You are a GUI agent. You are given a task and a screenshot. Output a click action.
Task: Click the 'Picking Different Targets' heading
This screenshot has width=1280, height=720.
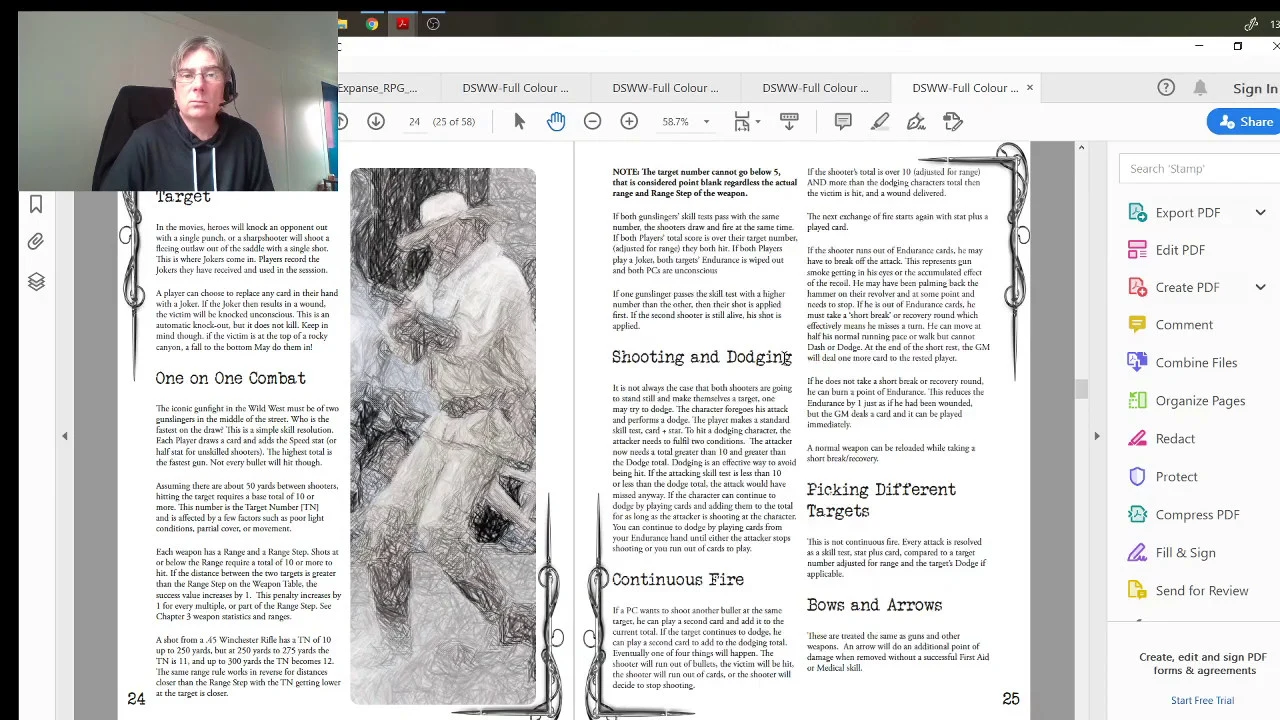pos(881,500)
